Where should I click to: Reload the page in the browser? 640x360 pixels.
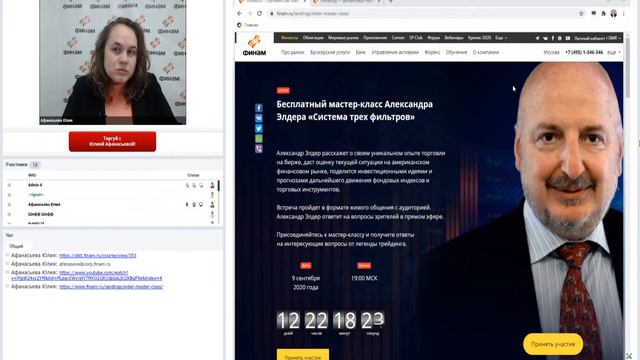click(x=259, y=13)
